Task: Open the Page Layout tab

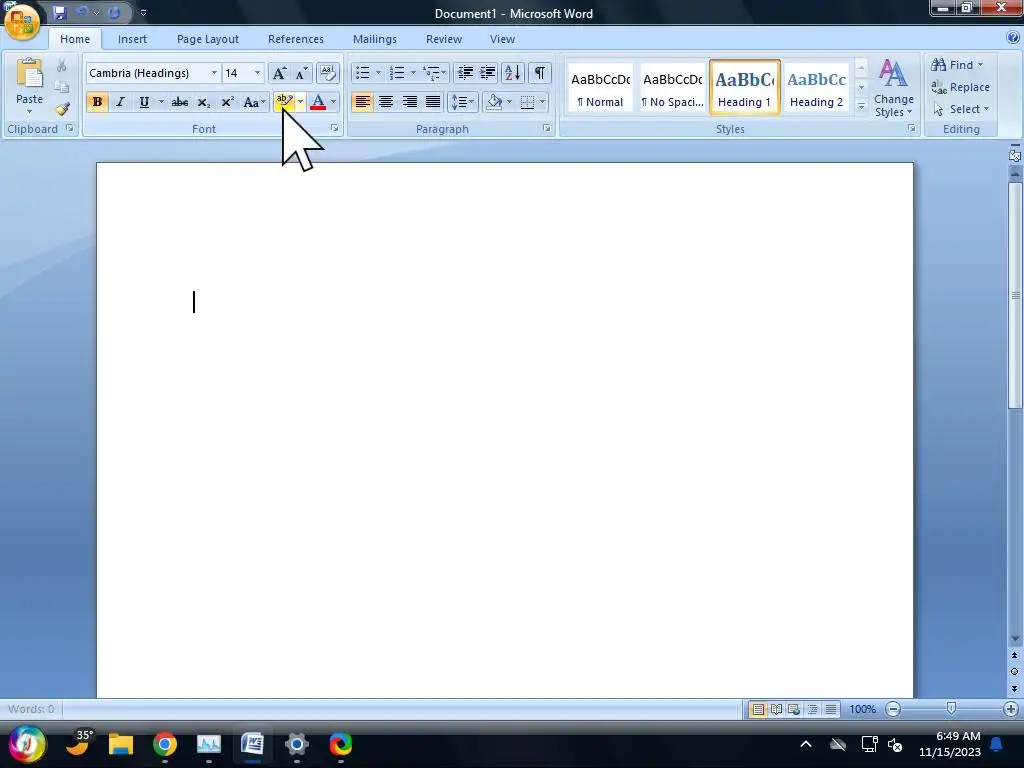Action: click(x=208, y=39)
